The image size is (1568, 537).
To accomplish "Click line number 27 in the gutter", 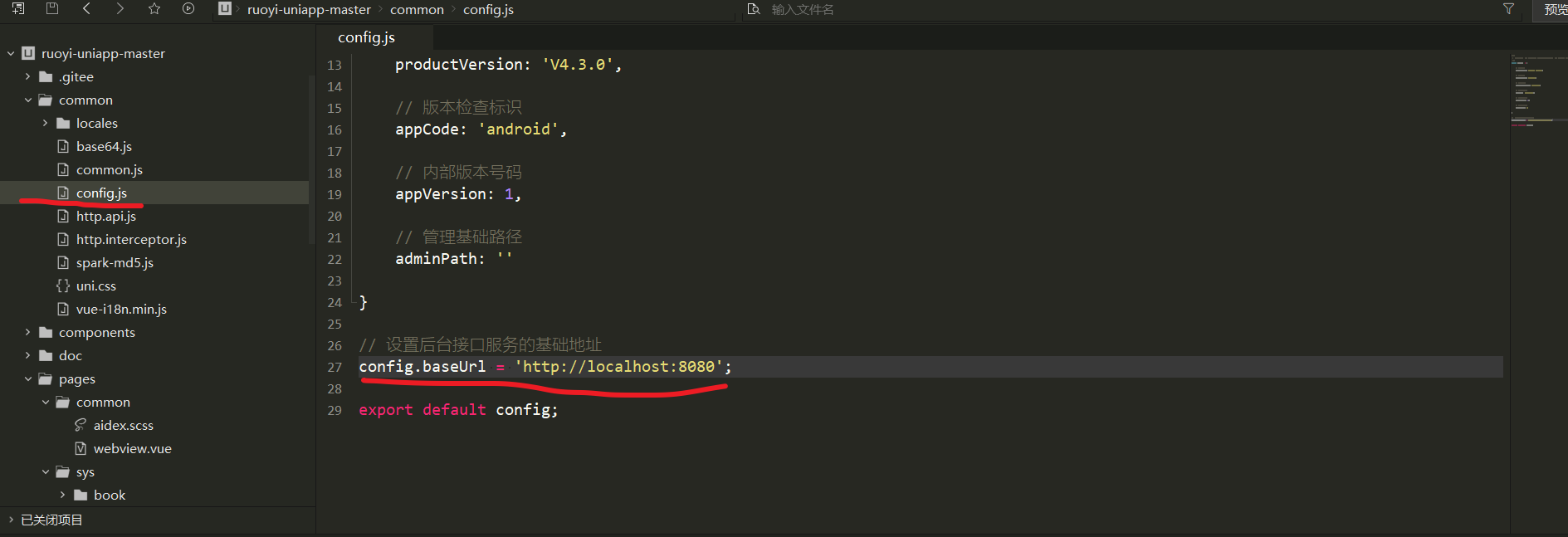I will [335, 367].
